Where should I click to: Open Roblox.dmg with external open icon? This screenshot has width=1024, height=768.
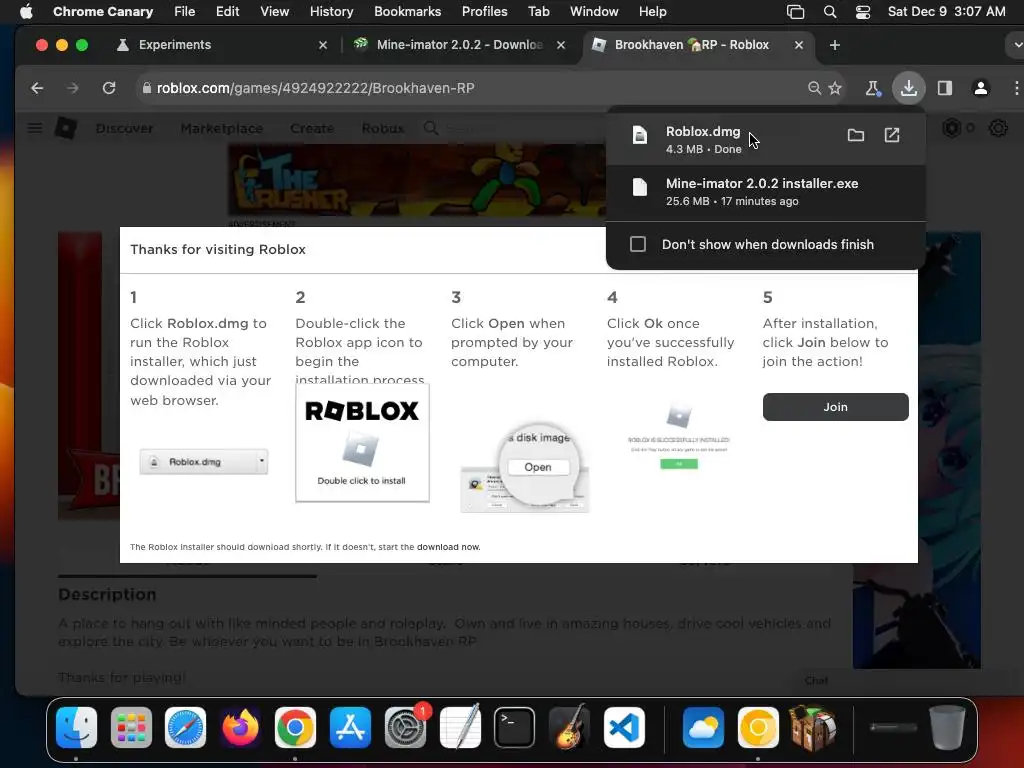coord(892,135)
